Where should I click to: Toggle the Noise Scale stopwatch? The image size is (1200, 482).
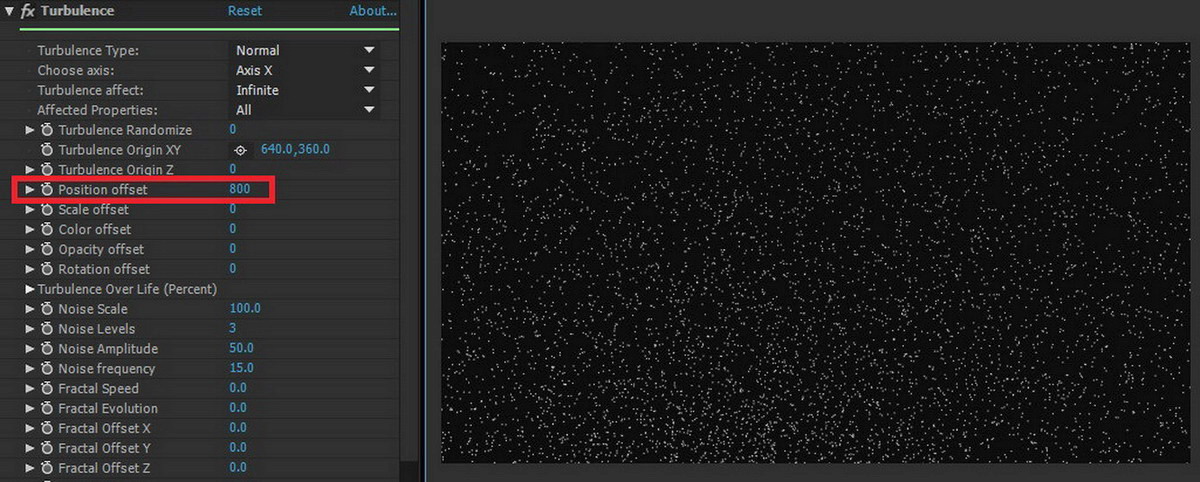[x=47, y=309]
